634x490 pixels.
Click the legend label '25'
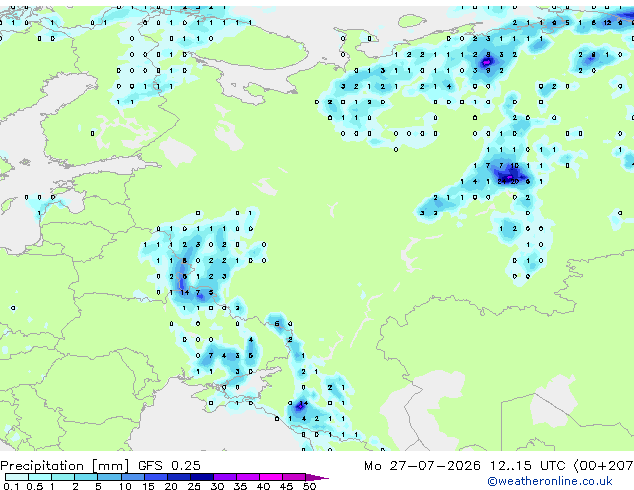tap(194, 486)
